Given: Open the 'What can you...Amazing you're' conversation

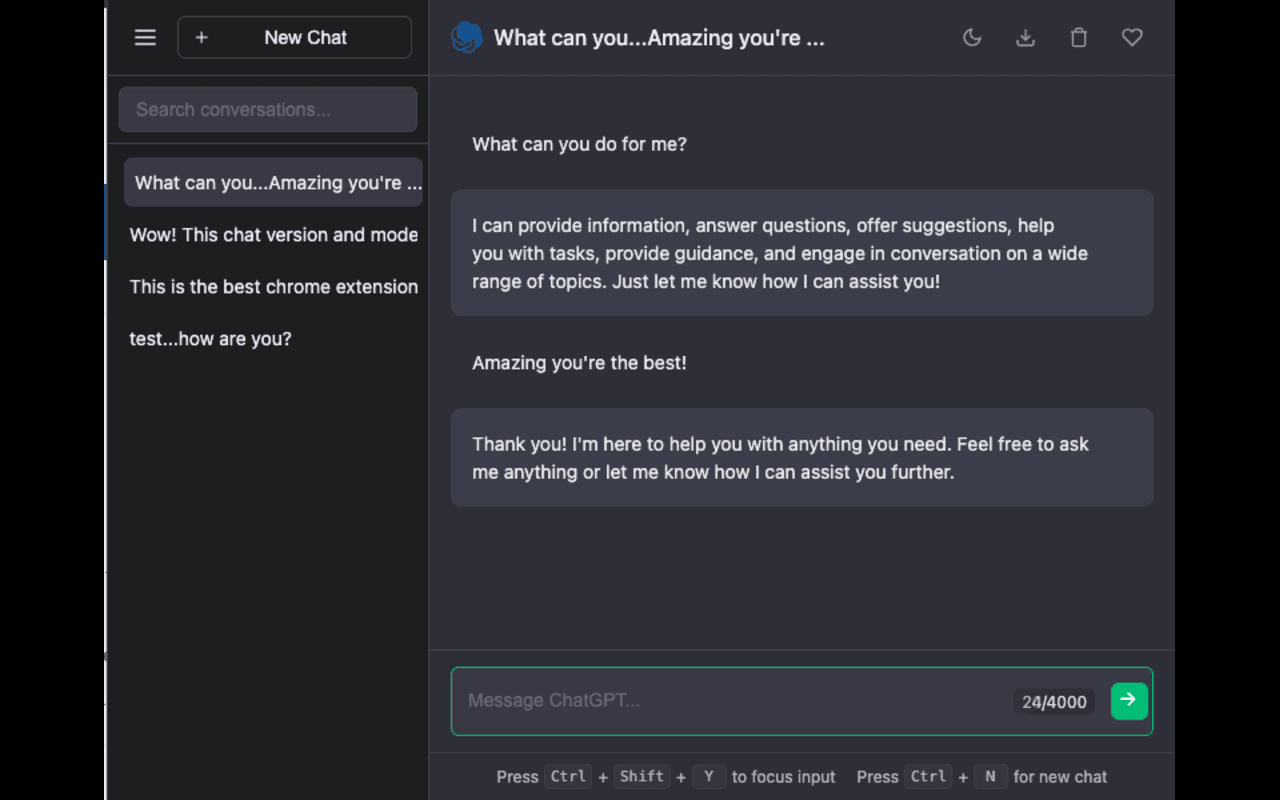Looking at the screenshot, I should pos(273,183).
